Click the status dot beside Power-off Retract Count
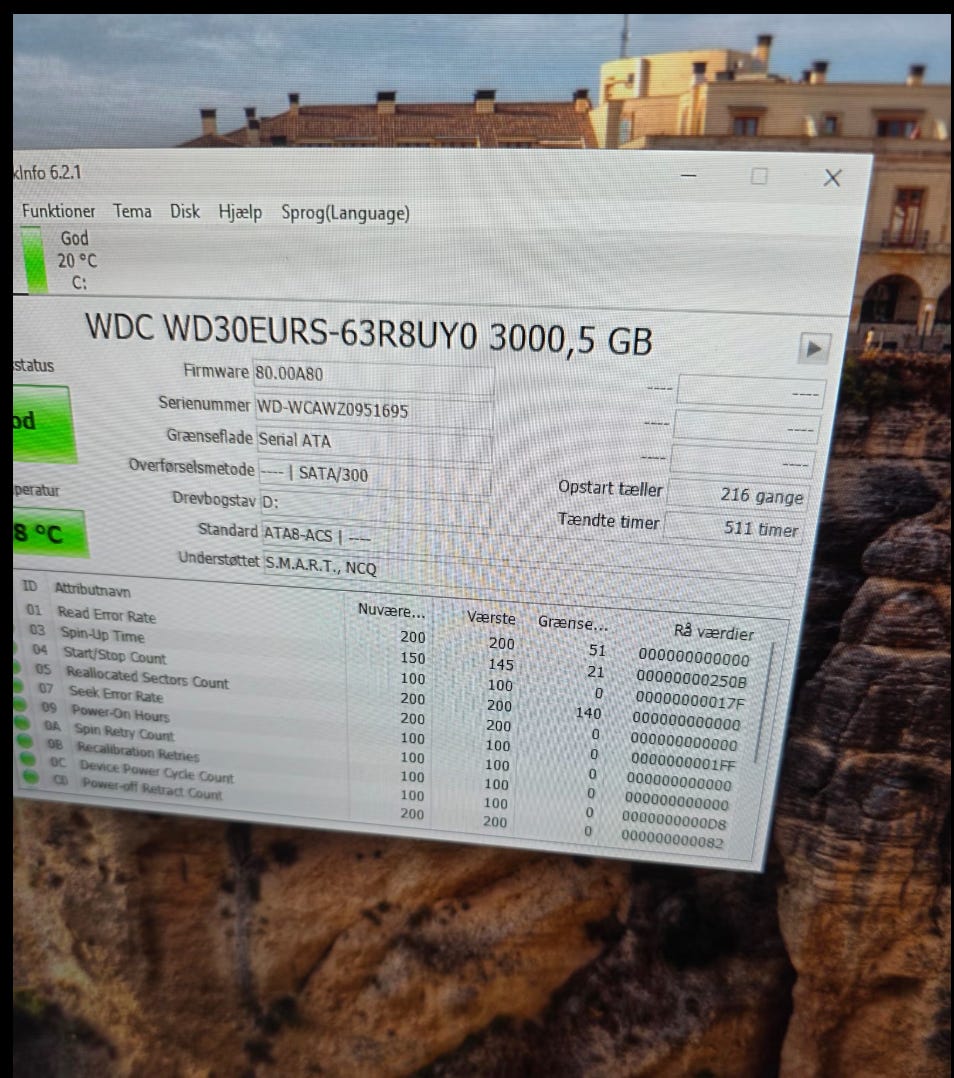954x1078 pixels. click(x=31, y=776)
